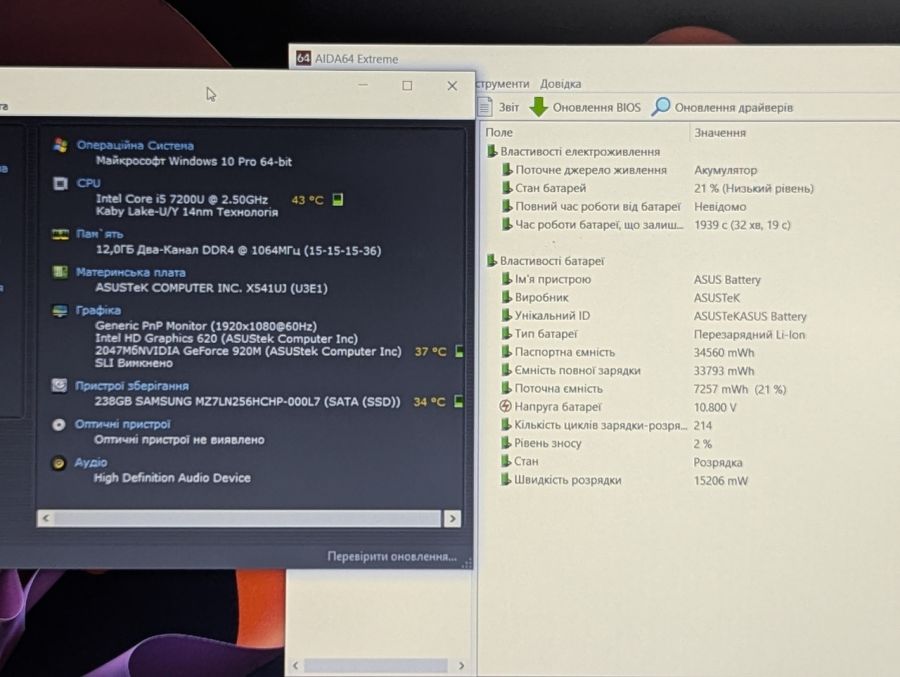Click AIDA64 left pane scrollbar left arrow

coord(296,666)
